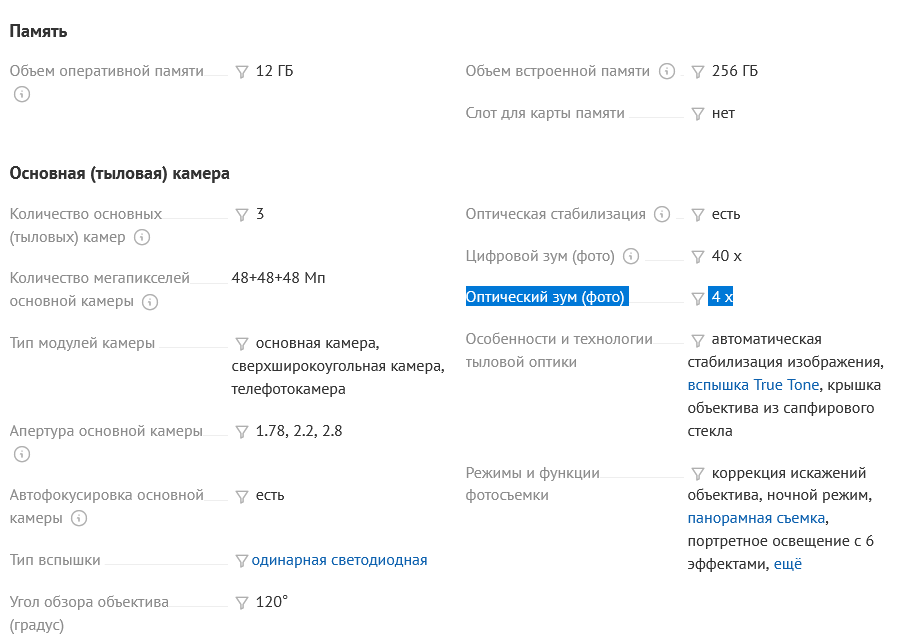
Task: Click the highlighted Оптический зум (фото) label
Action: coord(545,297)
